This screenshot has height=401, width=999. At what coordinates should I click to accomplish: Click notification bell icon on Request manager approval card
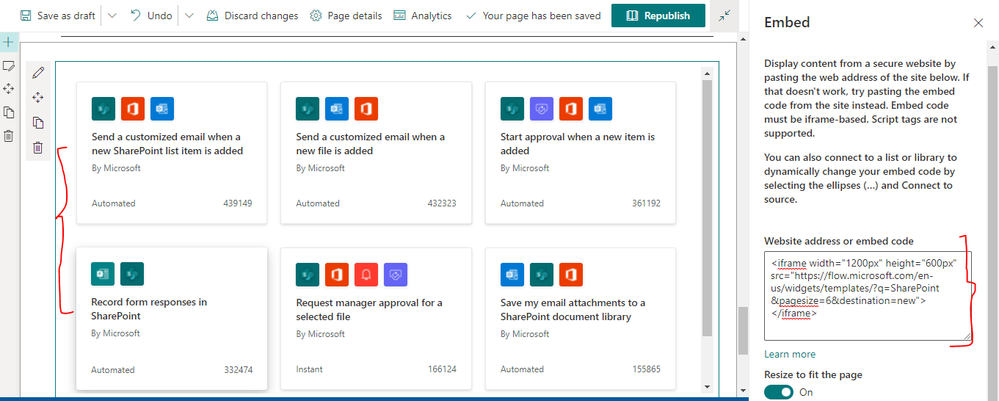[366, 274]
